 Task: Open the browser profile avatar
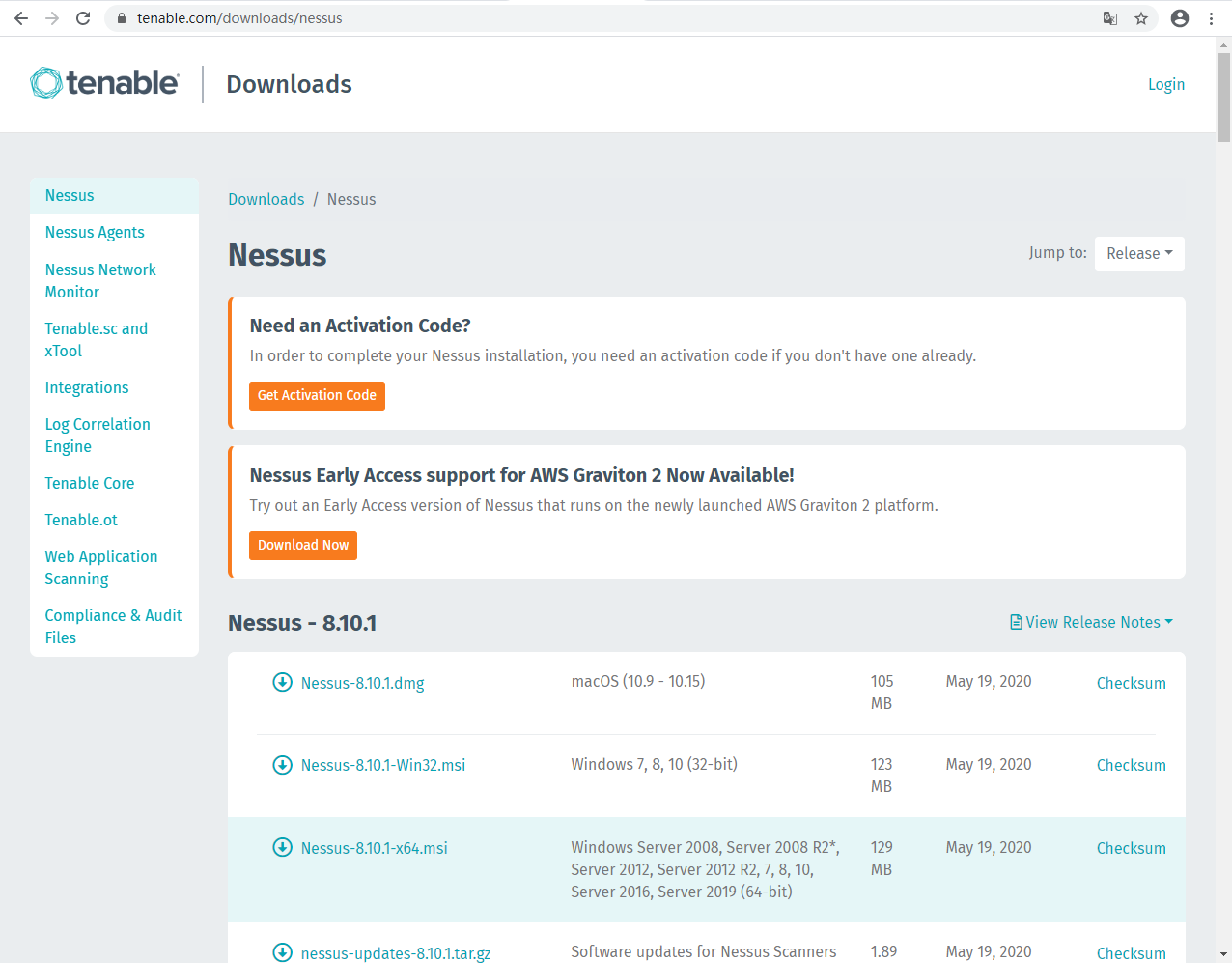point(1179,17)
